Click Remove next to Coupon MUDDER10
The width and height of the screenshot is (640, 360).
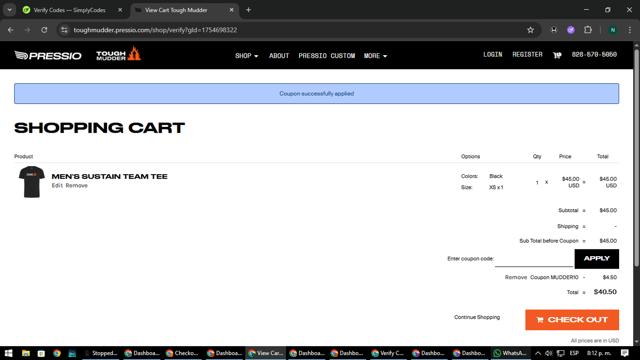coord(516,277)
